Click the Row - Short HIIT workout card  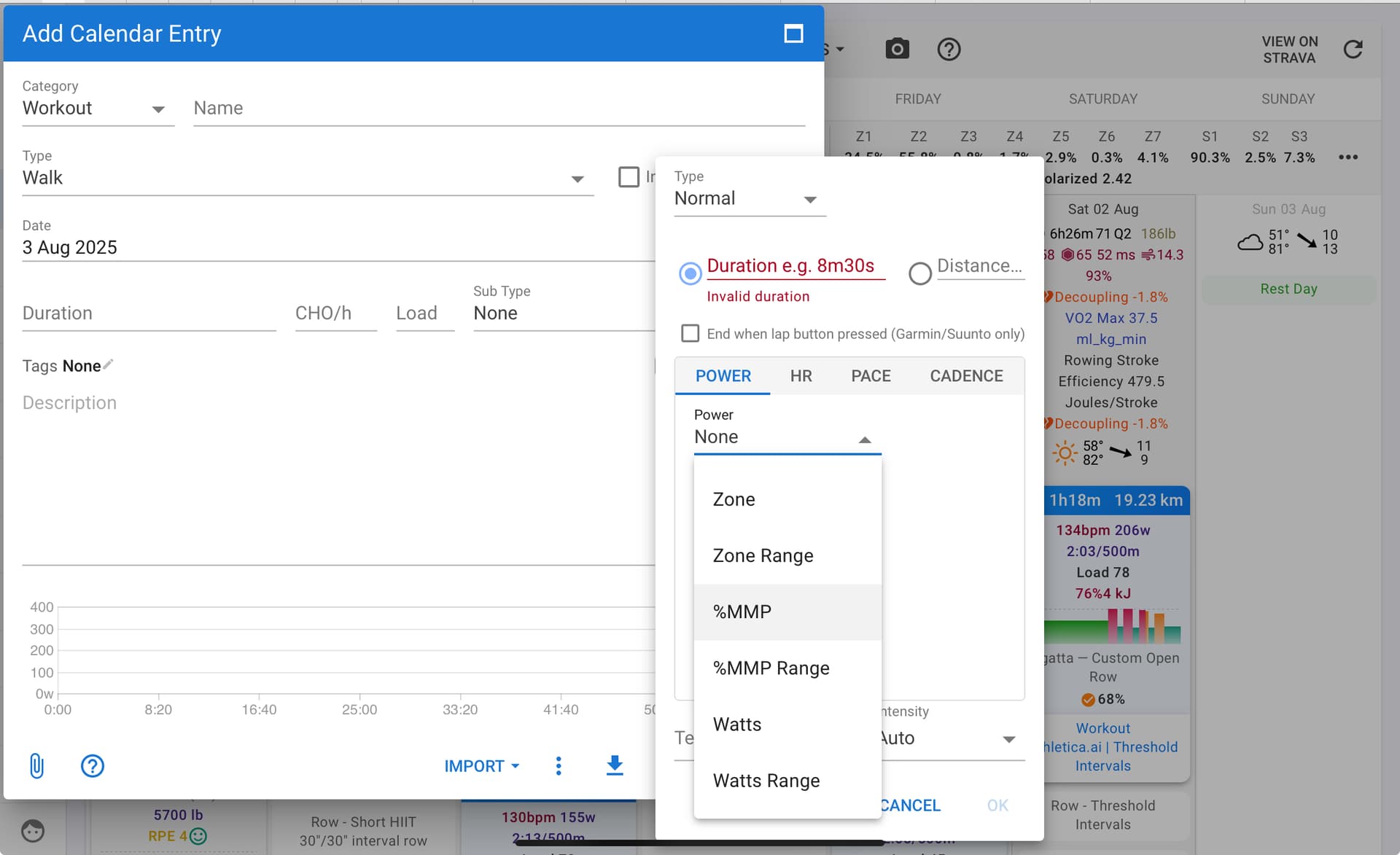(363, 831)
